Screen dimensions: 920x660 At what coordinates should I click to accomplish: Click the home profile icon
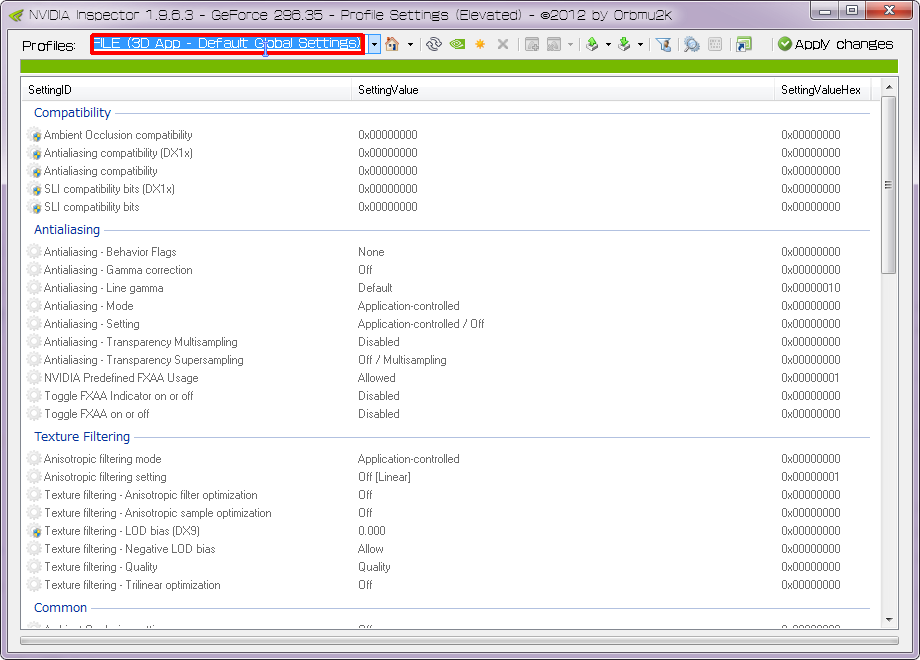(392, 44)
